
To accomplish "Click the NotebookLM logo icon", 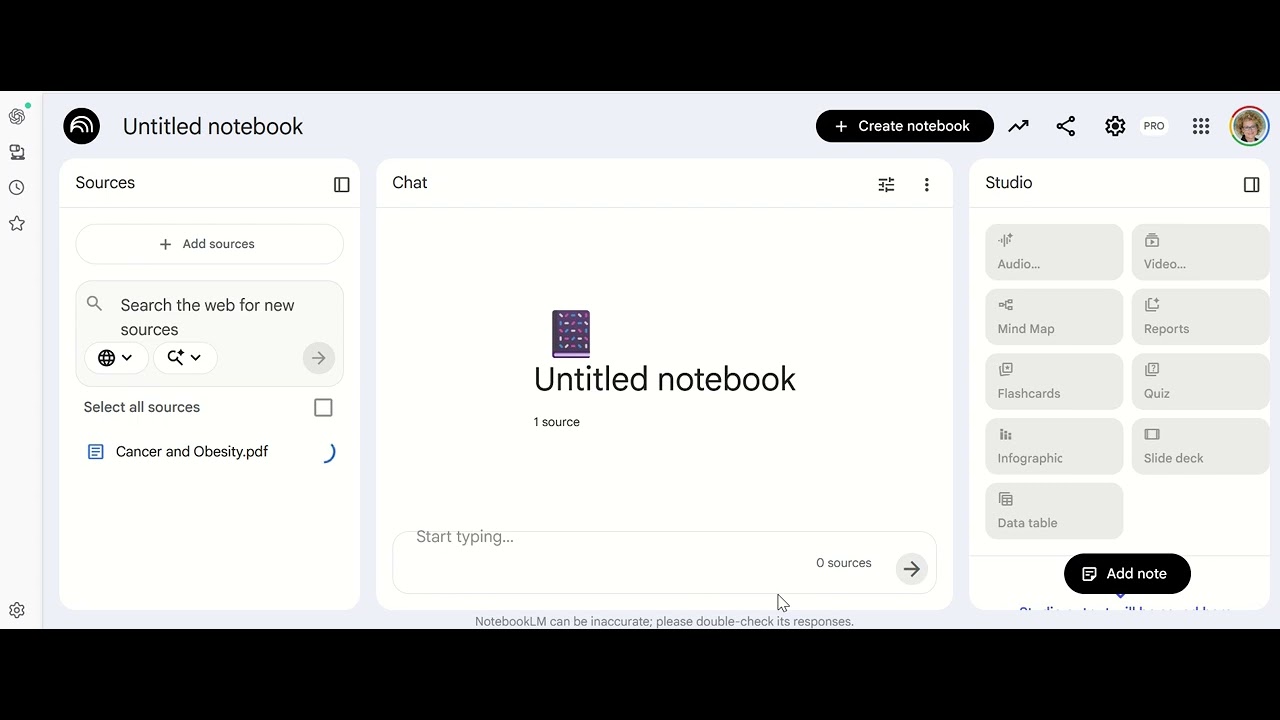I will point(81,126).
